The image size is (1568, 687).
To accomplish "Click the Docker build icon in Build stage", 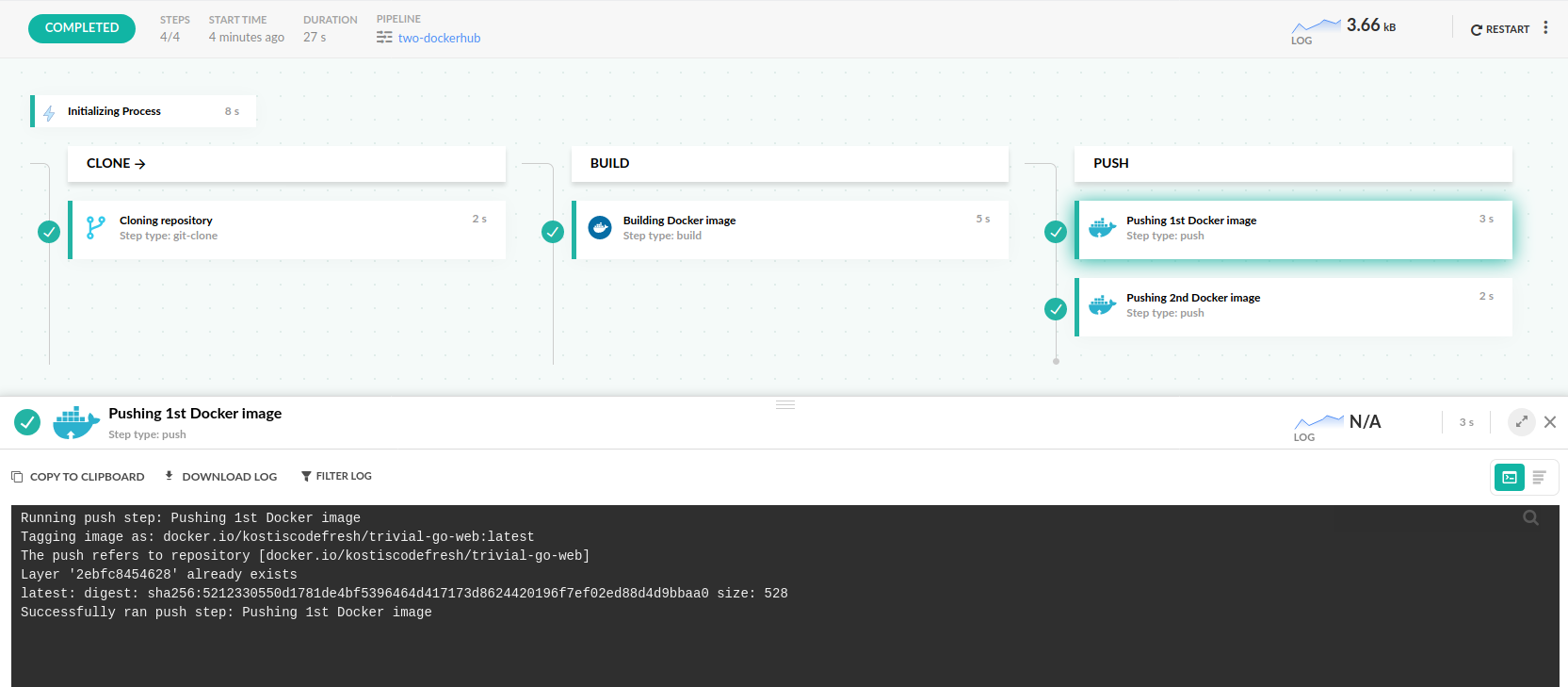I will [x=600, y=228].
